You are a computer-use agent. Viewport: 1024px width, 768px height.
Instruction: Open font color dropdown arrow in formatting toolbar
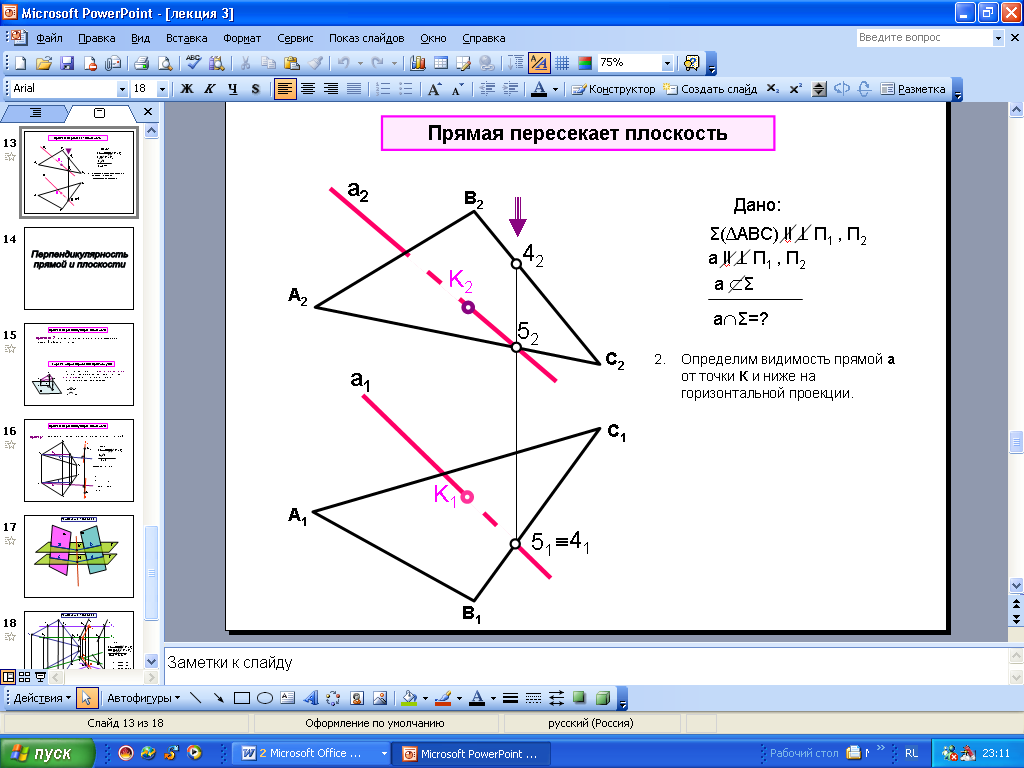pyautogui.click(x=555, y=89)
